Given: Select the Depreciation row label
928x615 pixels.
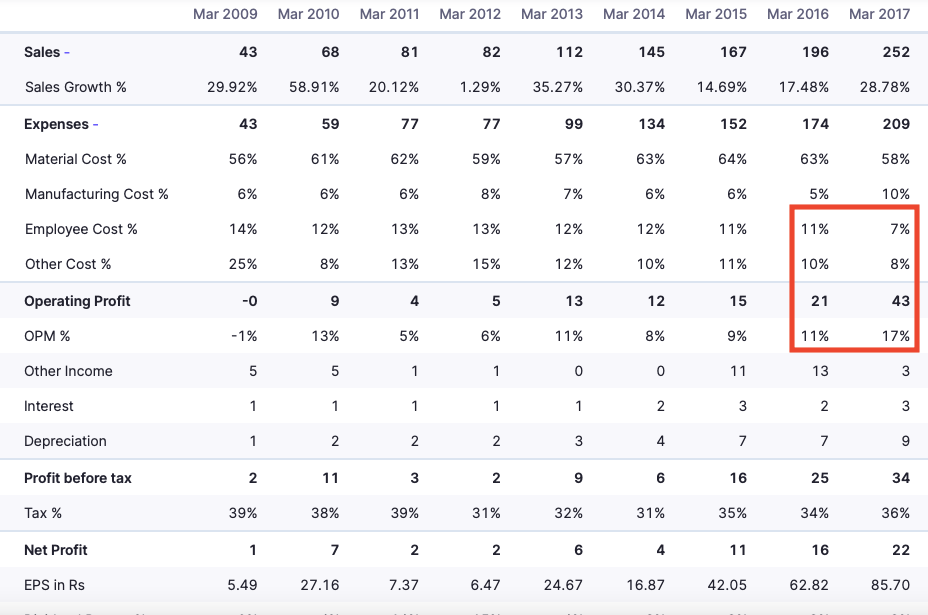Looking at the screenshot, I should 65,441.
